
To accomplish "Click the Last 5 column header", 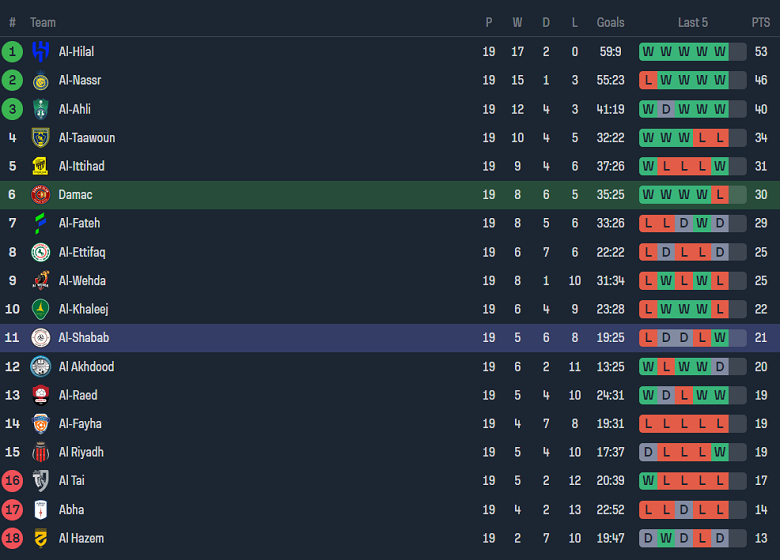I will (x=693, y=22).
